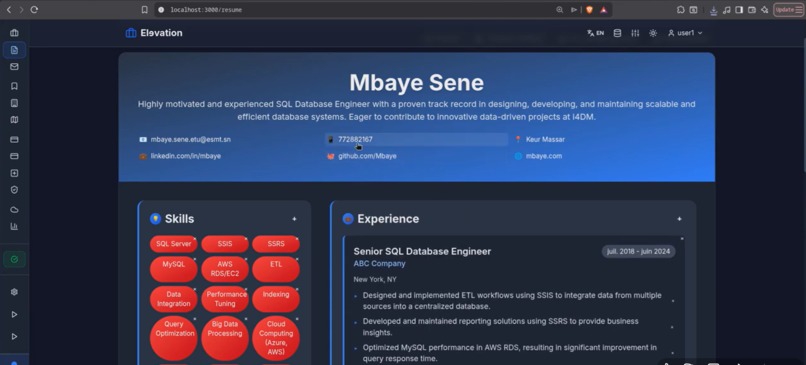Click the green check status button
The image size is (806, 365).
tap(14, 260)
